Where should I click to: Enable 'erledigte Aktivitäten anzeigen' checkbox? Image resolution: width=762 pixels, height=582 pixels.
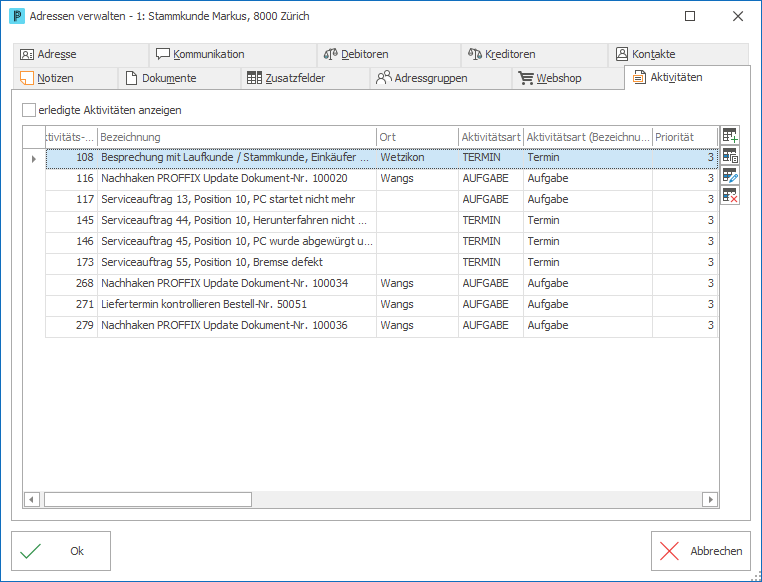coord(29,110)
